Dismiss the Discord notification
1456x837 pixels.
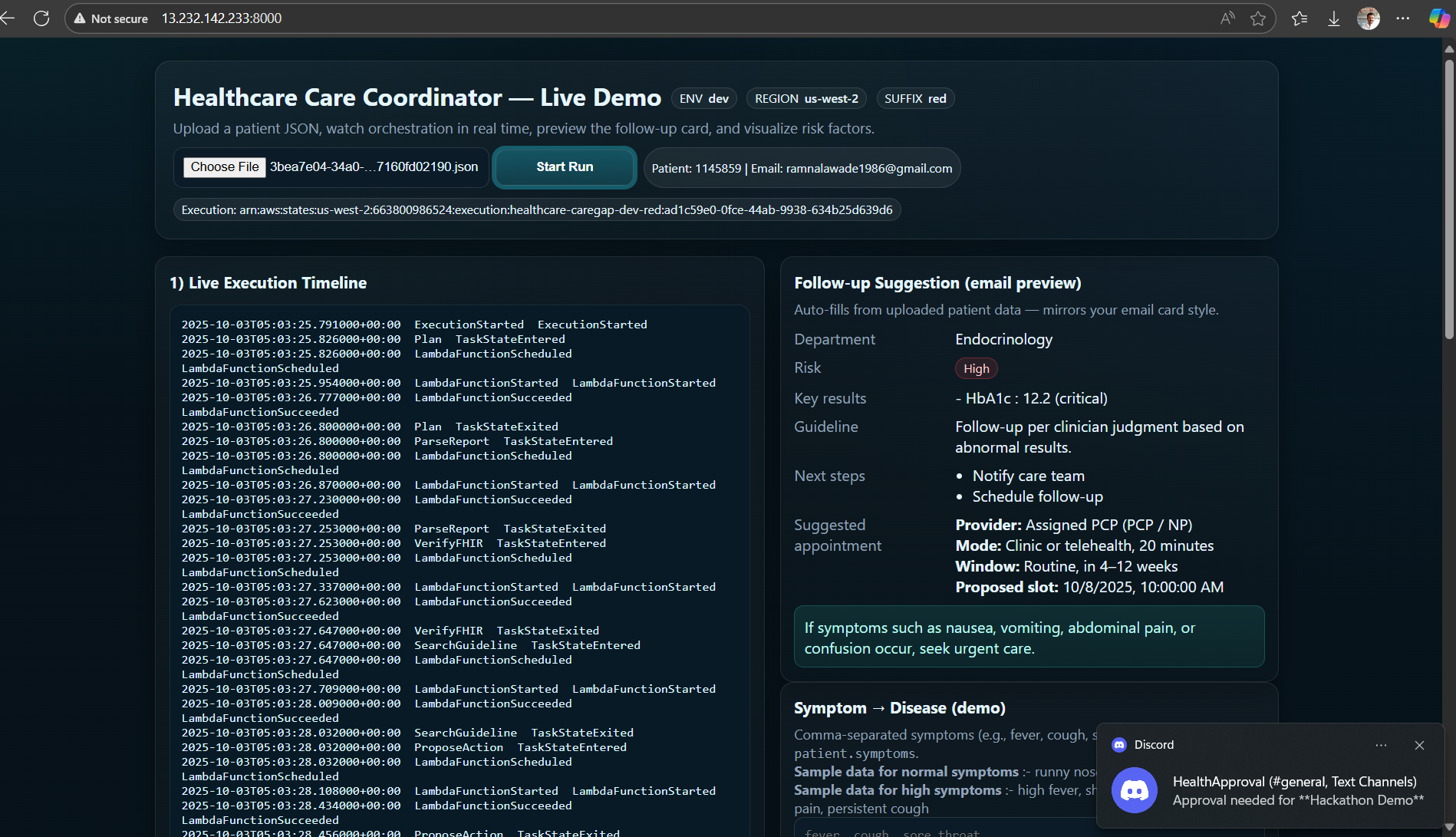click(x=1419, y=745)
